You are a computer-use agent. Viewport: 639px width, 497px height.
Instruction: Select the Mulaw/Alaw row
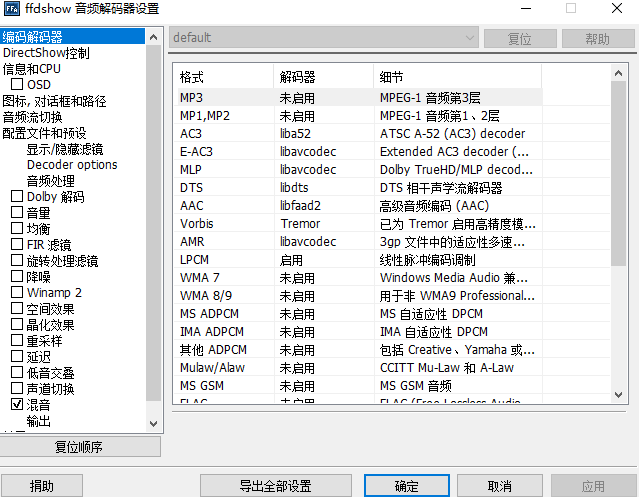359,367
